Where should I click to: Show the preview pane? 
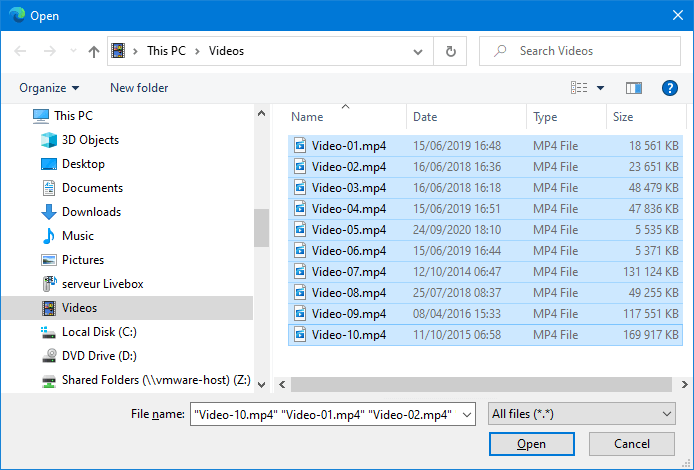click(634, 88)
